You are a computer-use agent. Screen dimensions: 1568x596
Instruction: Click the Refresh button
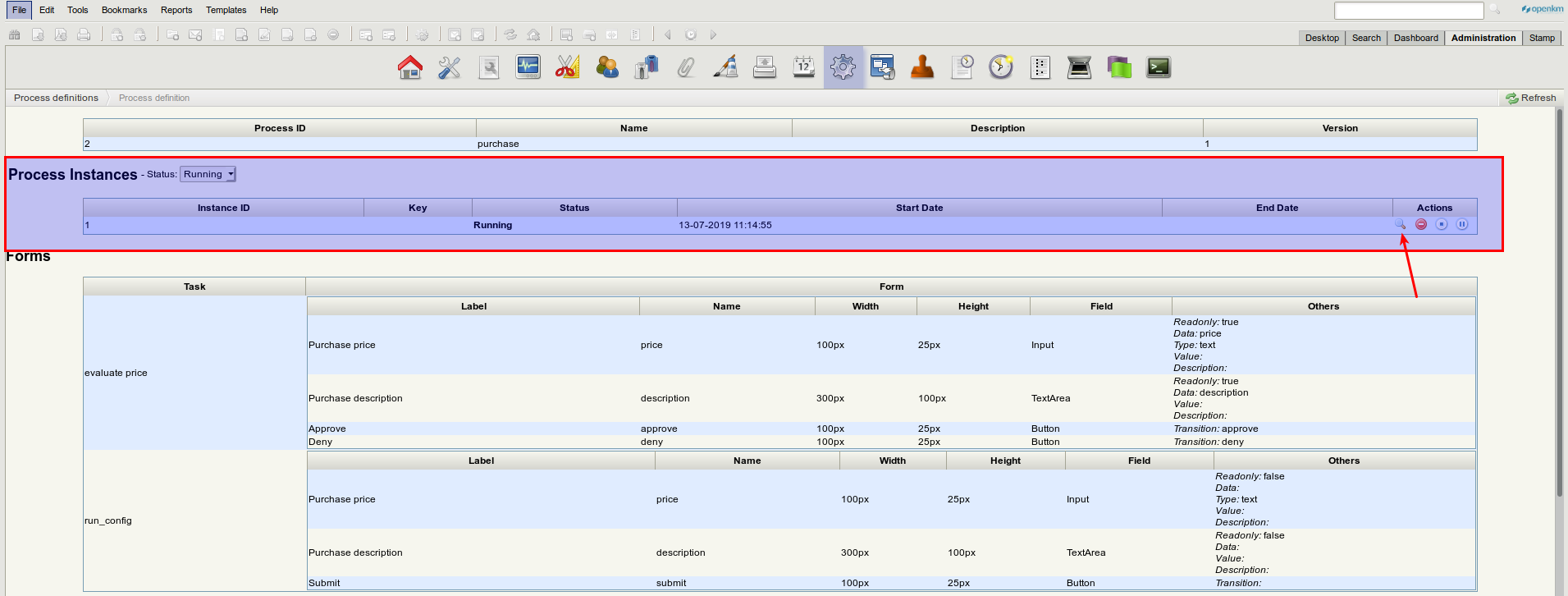click(x=1530, y=98)
